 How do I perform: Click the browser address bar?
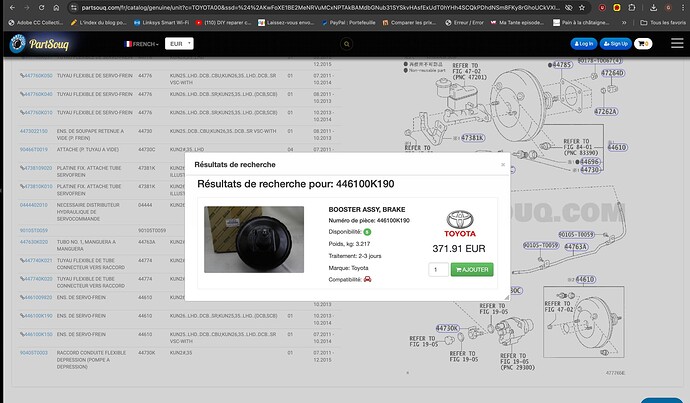pos(320,7)
